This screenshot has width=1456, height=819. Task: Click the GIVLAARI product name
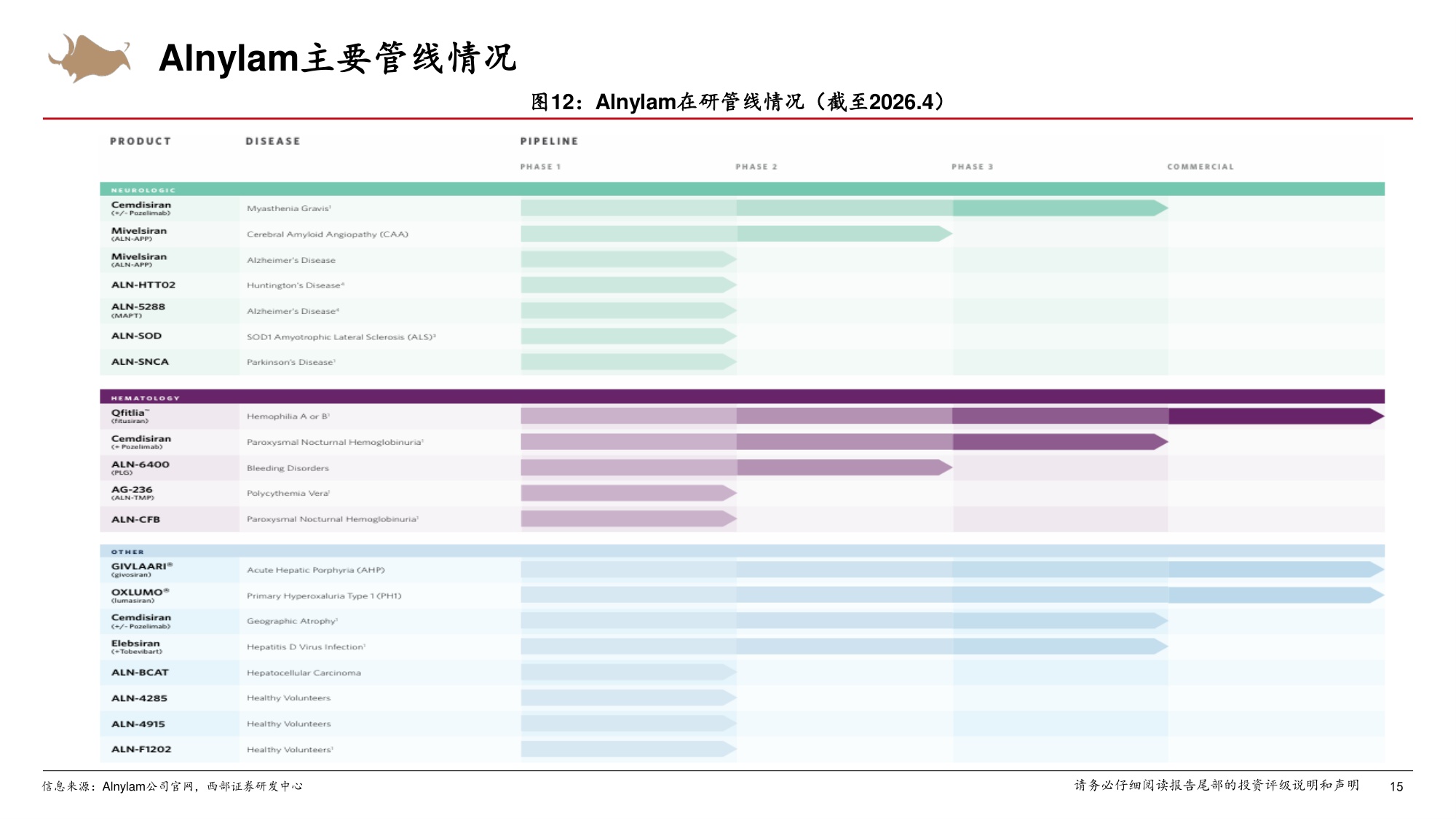point(142,566)
